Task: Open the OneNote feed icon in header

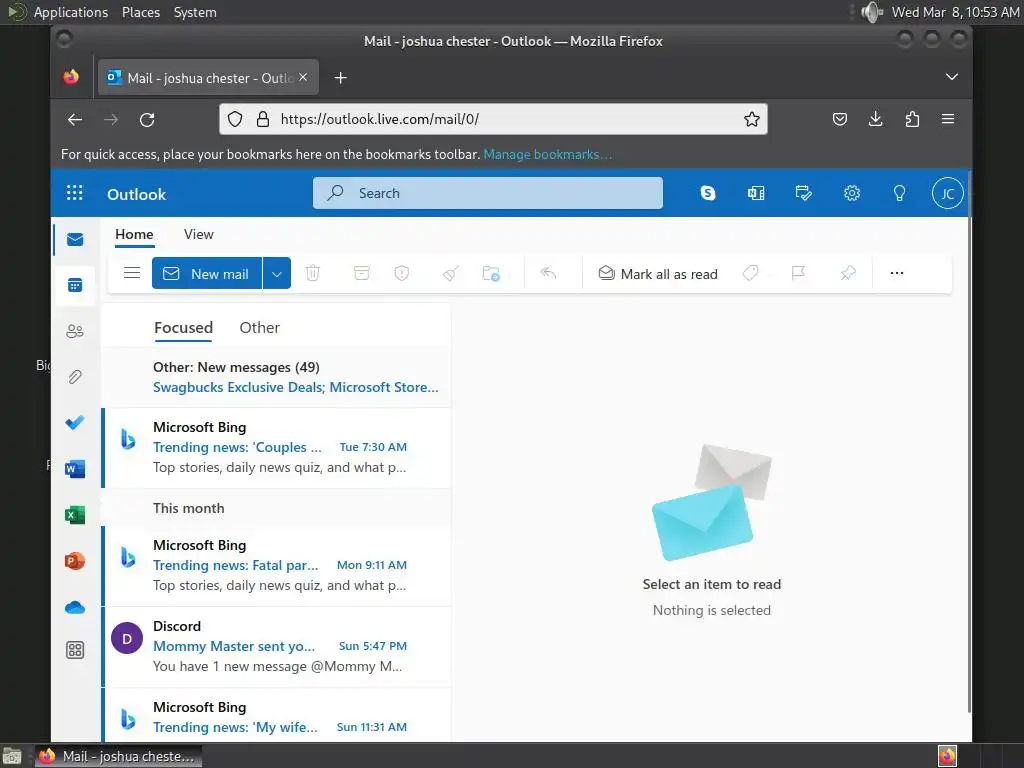Action: point(756,193)
